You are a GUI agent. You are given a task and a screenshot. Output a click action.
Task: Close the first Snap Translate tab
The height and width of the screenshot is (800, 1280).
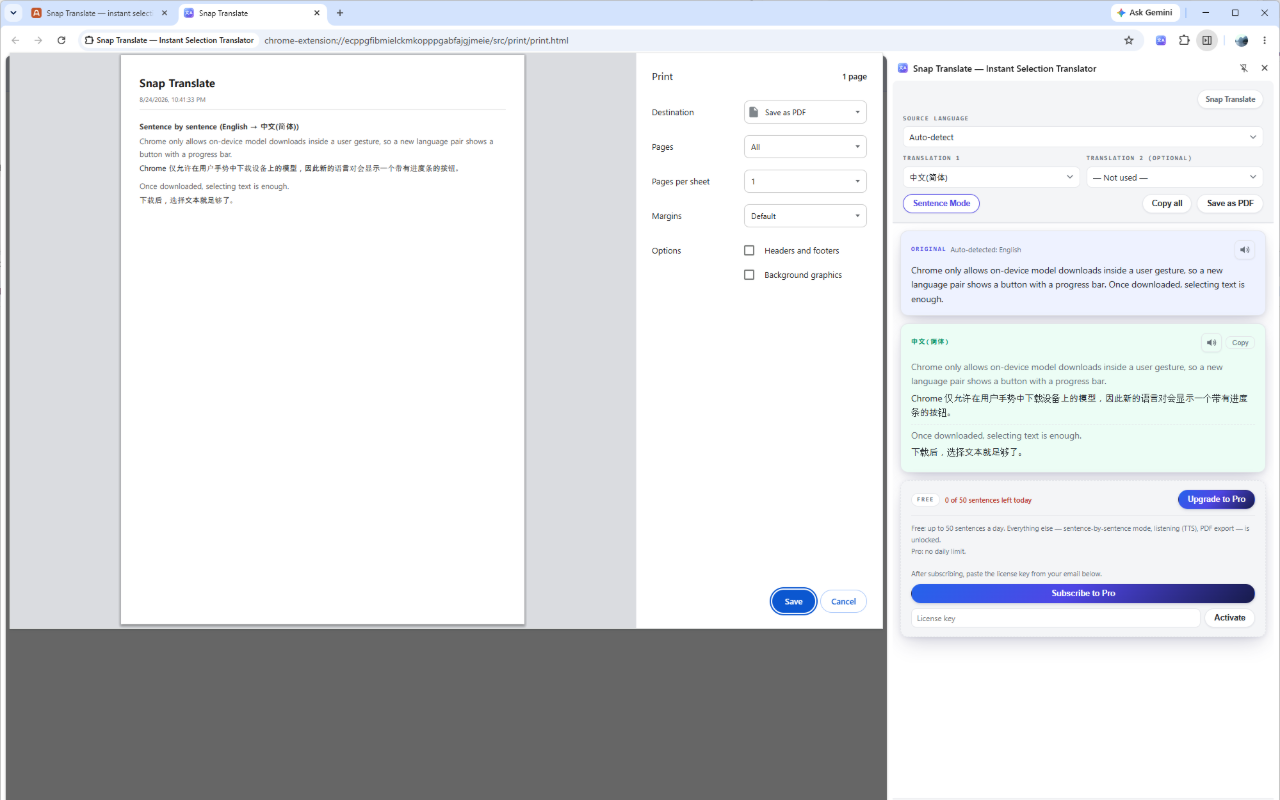[x=165, y=13]
